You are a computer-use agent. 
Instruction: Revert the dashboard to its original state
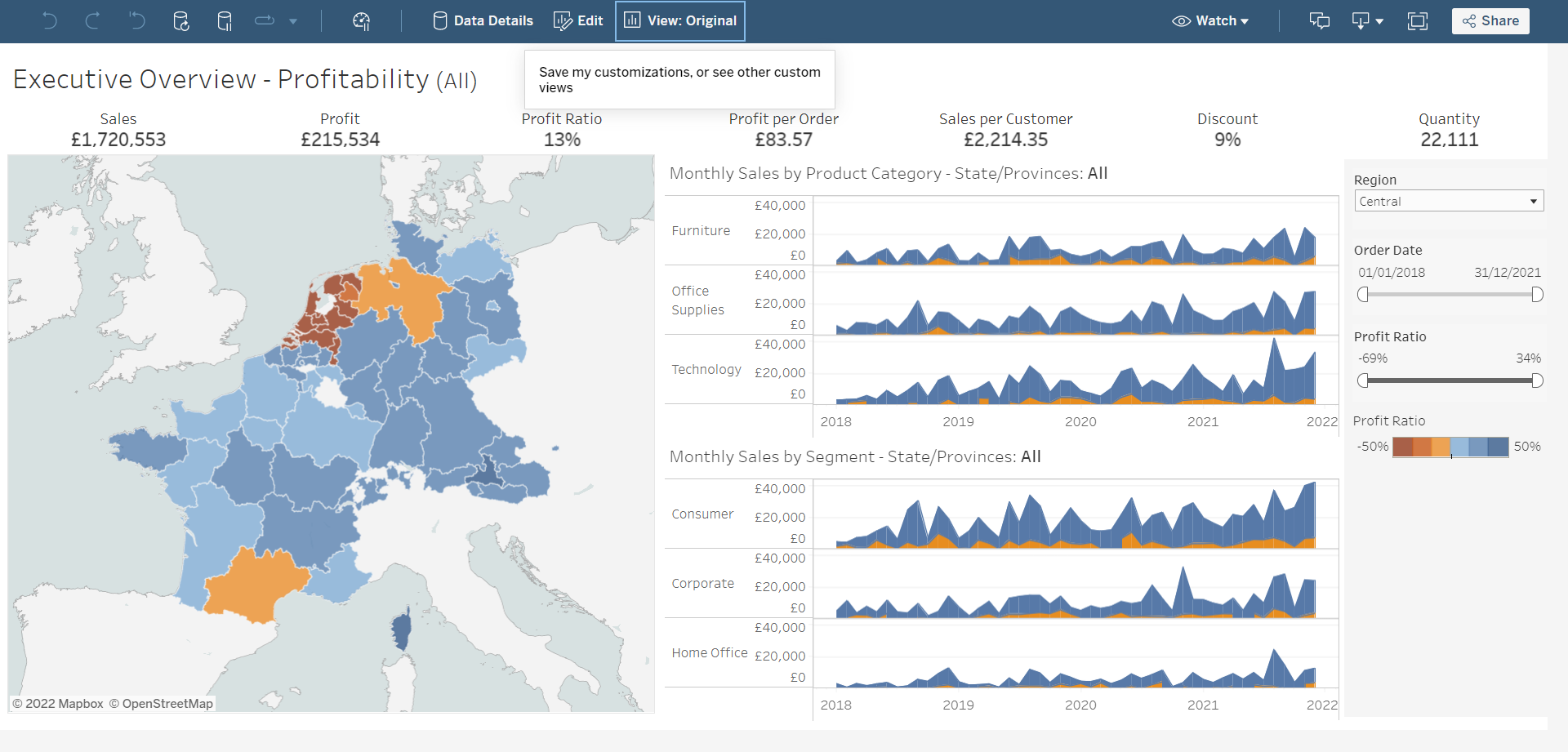tap(136, 20)
